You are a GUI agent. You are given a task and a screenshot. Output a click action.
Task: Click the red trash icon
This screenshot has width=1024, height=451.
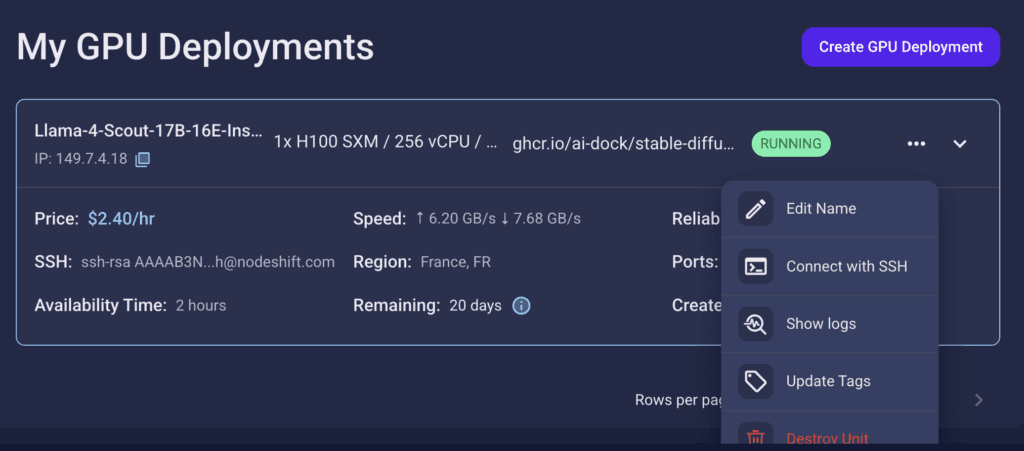(x=756, y=437)
